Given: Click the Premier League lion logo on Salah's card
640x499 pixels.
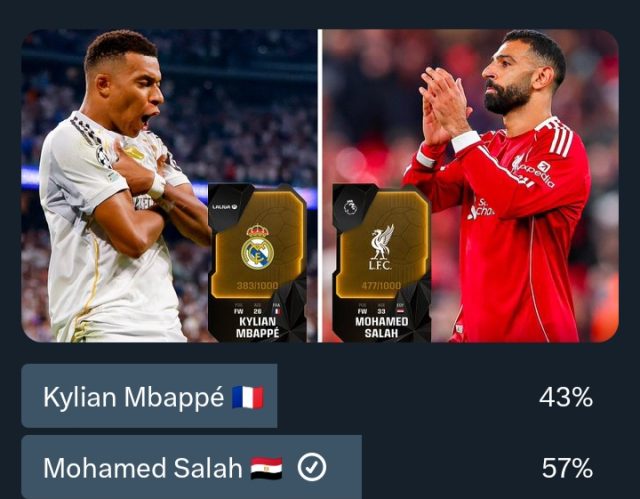Looking at the screenshot, I should (349, 207).
